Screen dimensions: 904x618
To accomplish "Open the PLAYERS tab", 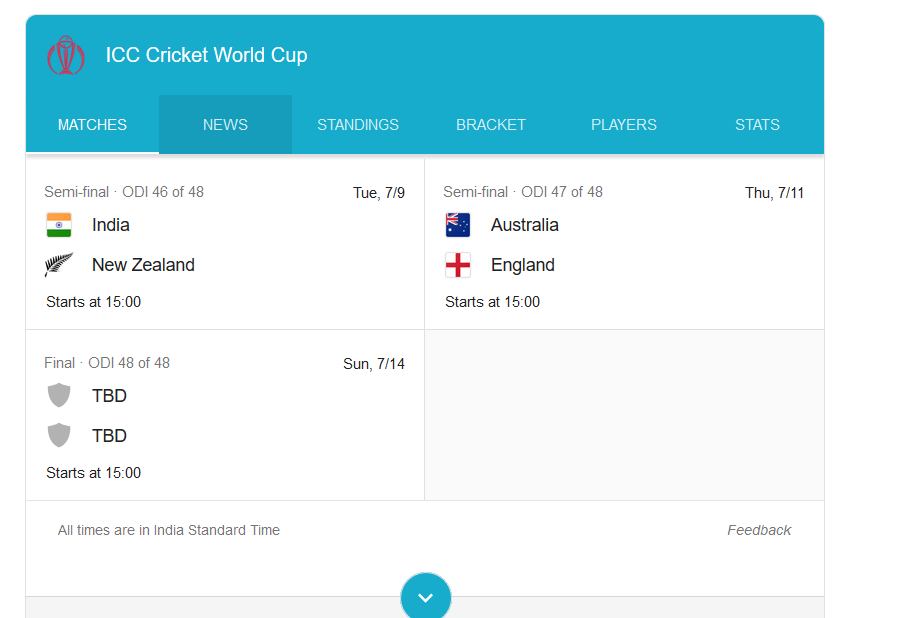I will (x=624, y=125).
